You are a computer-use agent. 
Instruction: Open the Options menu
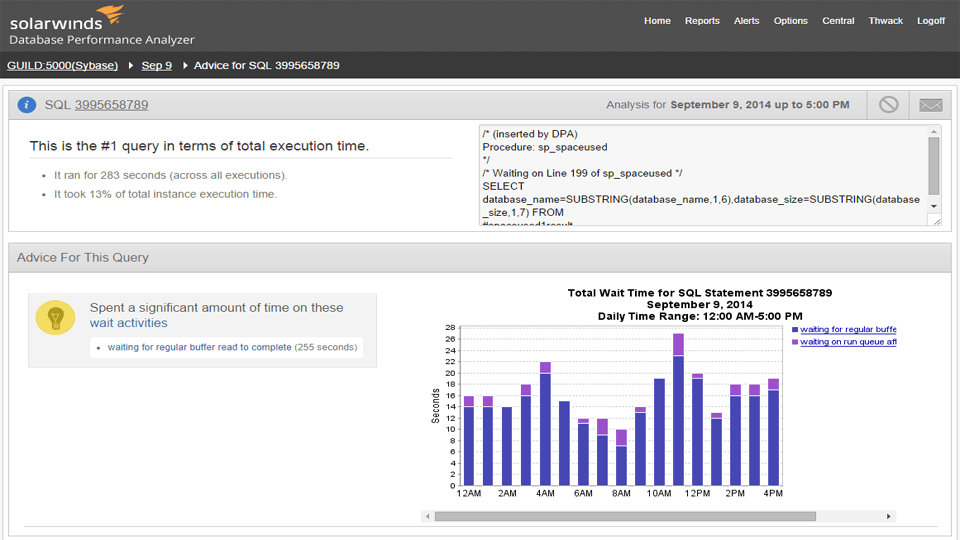click(x=790, y=21)
